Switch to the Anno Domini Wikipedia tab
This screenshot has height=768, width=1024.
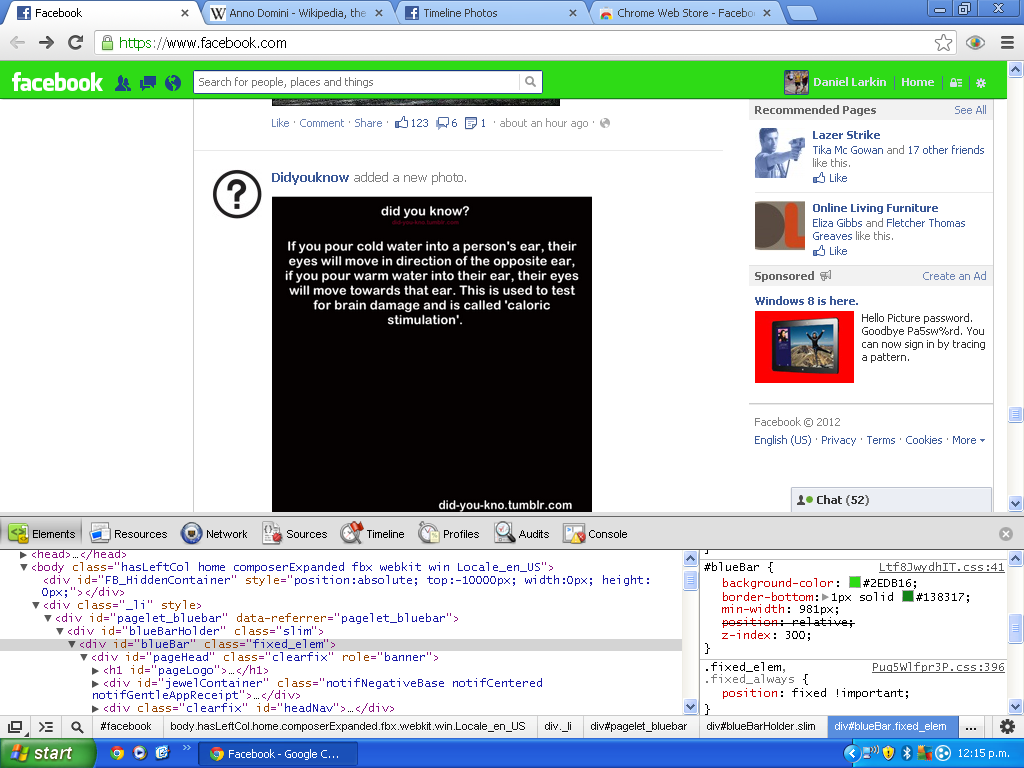[x=297, y=13]
